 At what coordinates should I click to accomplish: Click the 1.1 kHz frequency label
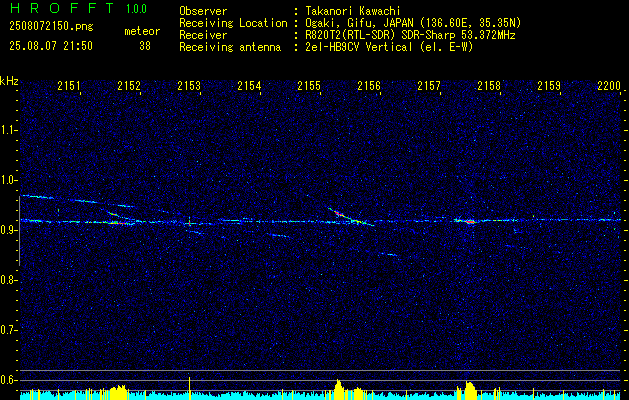click(x=8, y=130)
